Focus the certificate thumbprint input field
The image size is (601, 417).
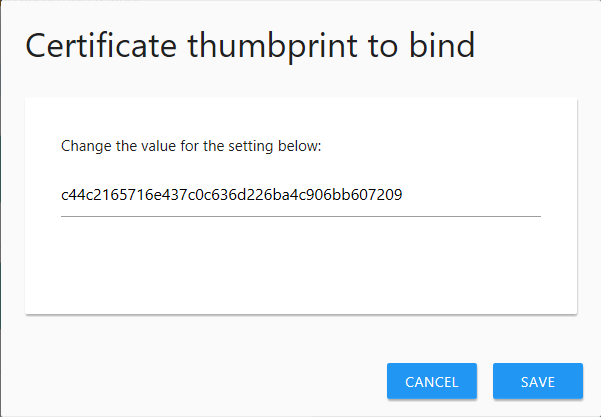(x=300, y=195)
